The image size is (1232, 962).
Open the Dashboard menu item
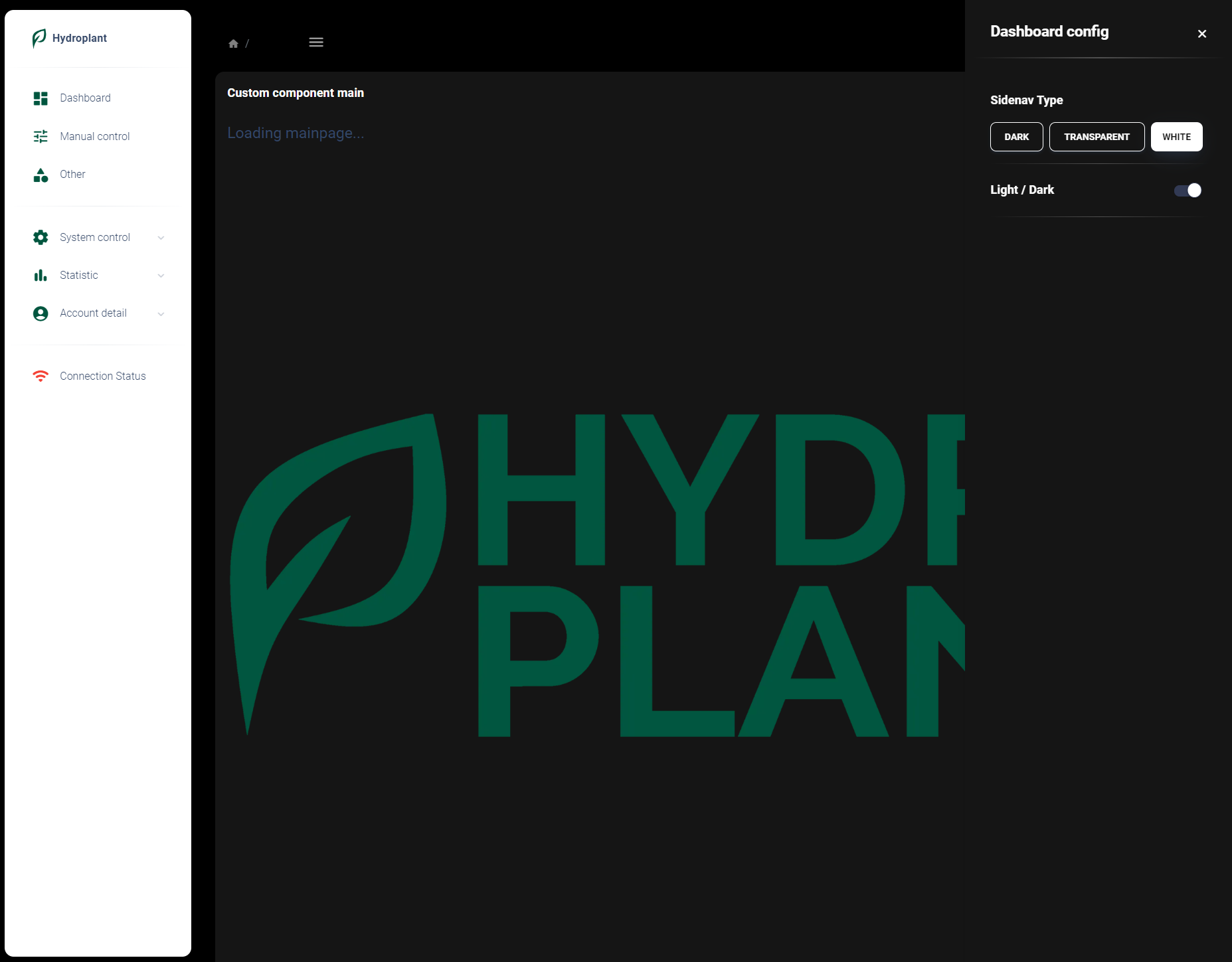click(85, 98)
